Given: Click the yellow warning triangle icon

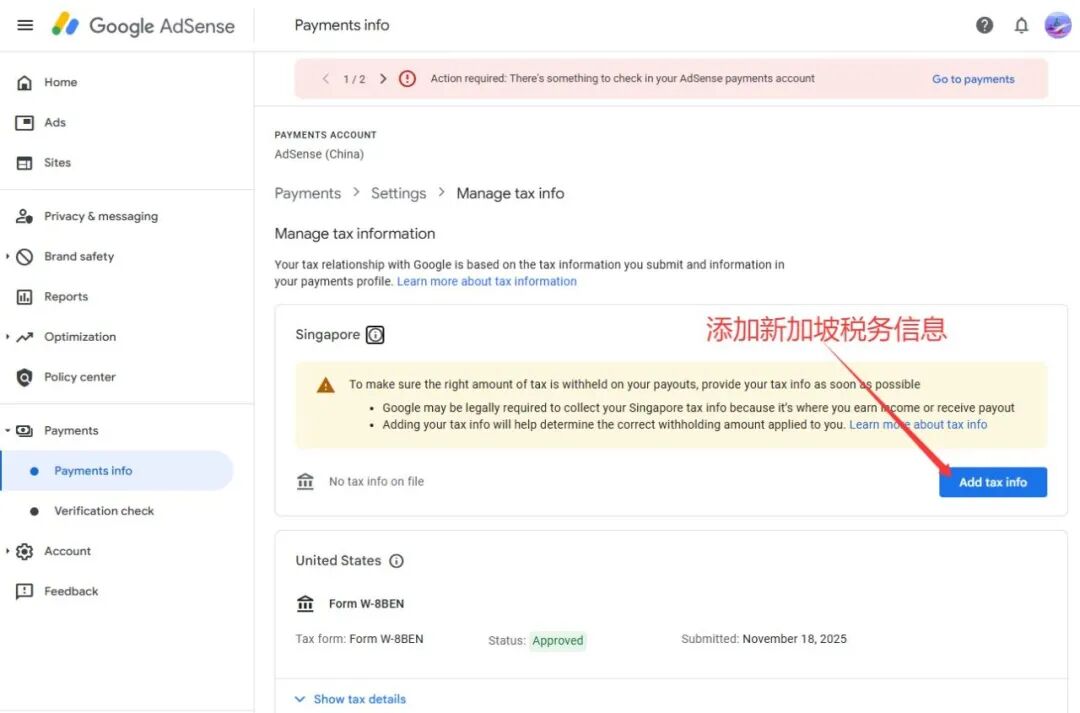Looking at the screenshot, I should coord(325,385).
